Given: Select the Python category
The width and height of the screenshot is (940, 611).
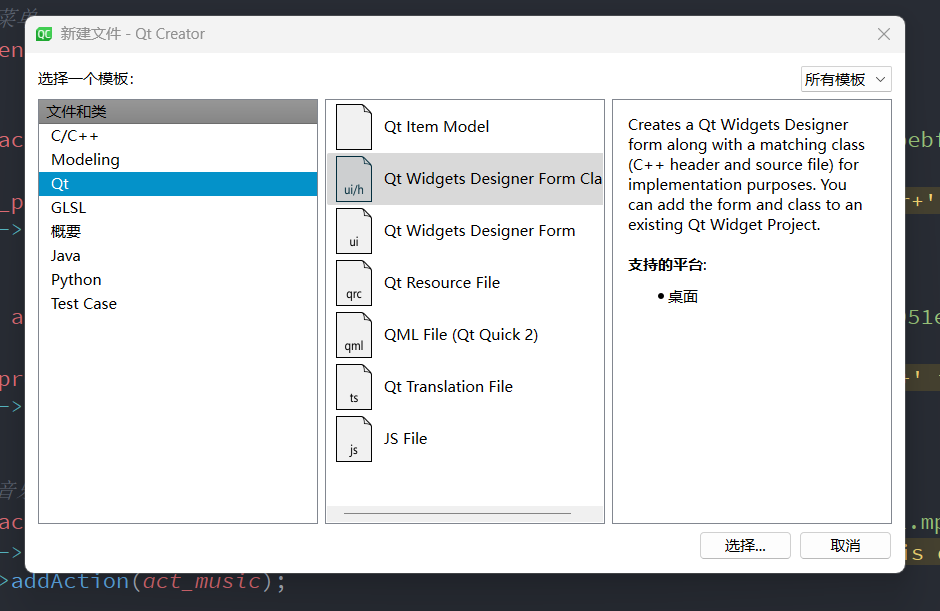Looking at the screenshot, I should click(177, 280).
